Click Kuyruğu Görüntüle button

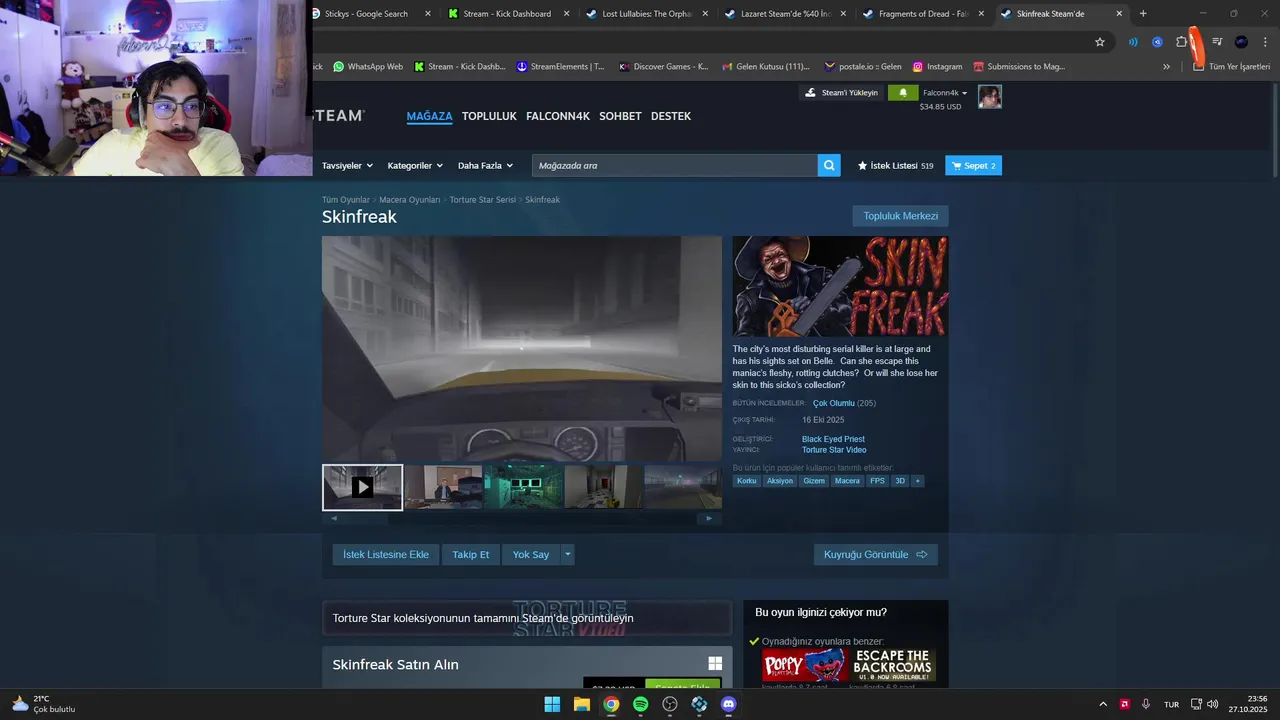click(x=876, y=554)
